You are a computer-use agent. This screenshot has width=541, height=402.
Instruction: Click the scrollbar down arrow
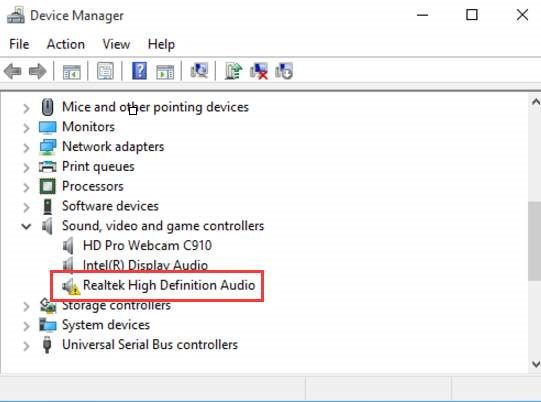pyautogui.click(x=535, y=364)
